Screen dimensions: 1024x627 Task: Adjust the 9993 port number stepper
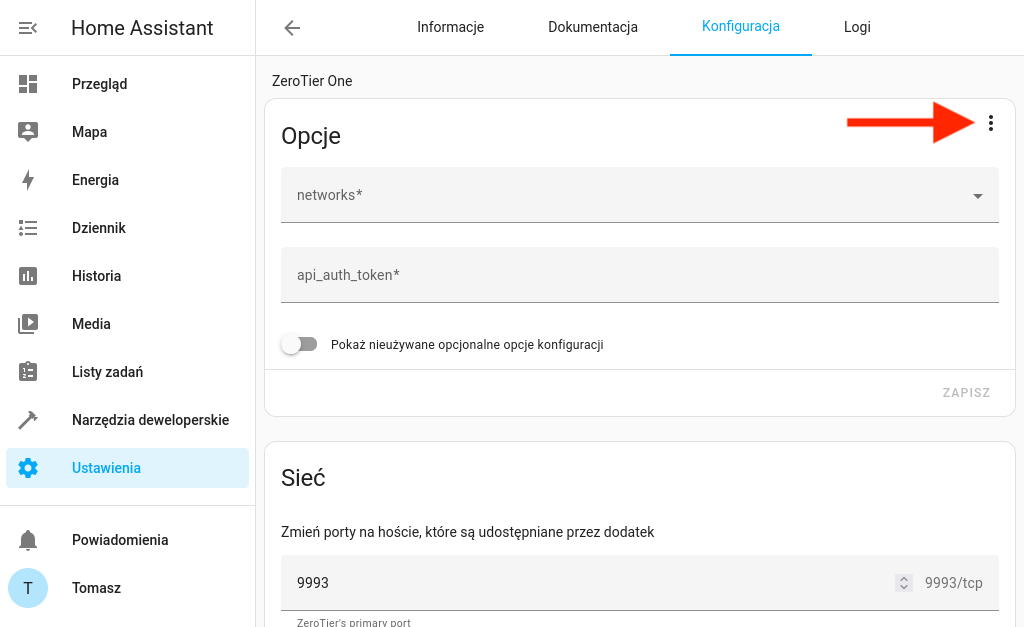[x=904, y=583]
